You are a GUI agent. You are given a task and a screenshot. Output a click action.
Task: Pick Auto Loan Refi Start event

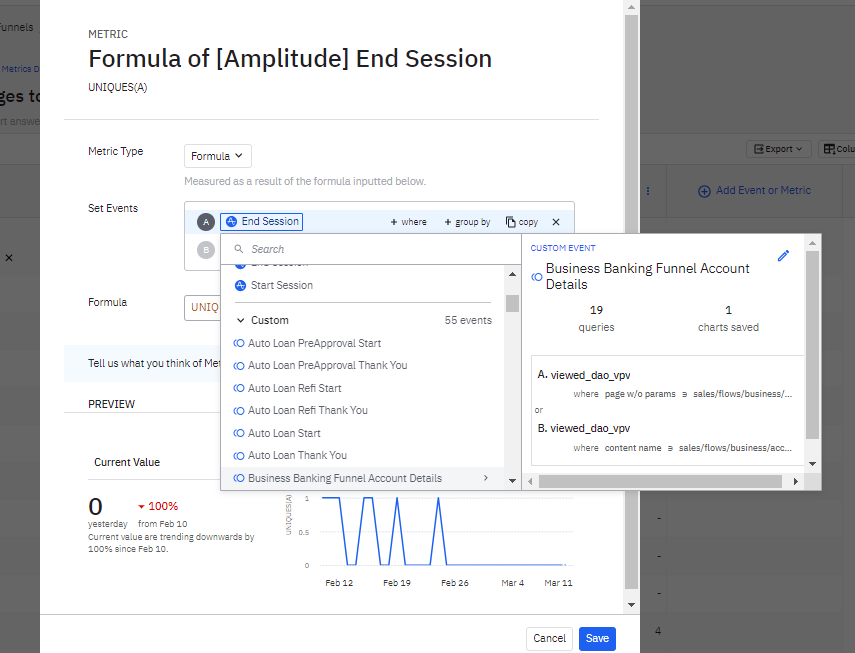click(x=294, y=388)
